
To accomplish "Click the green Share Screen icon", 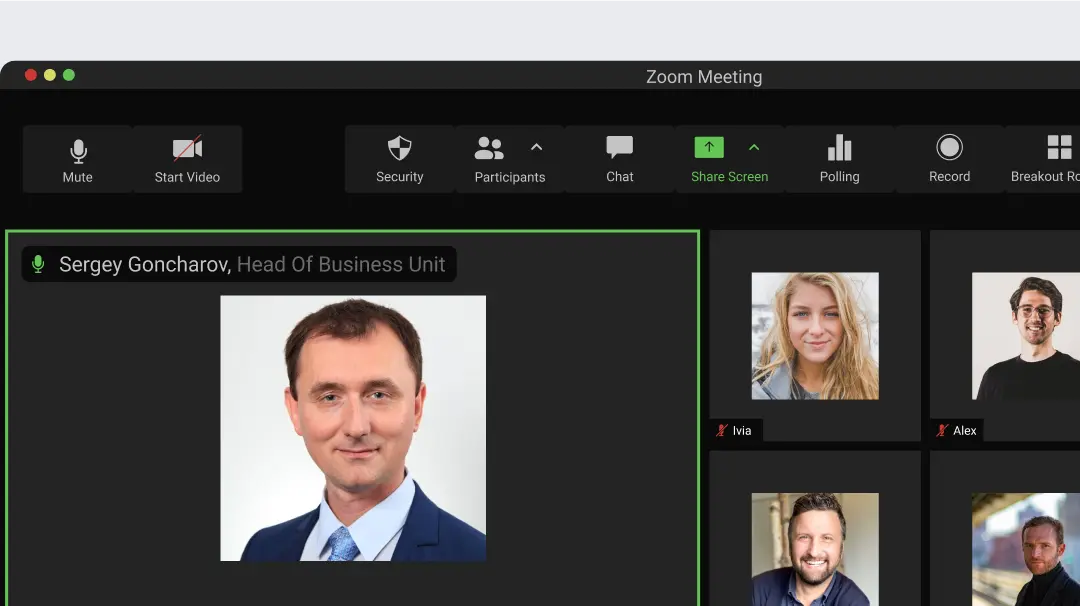I will click(709, 148).
